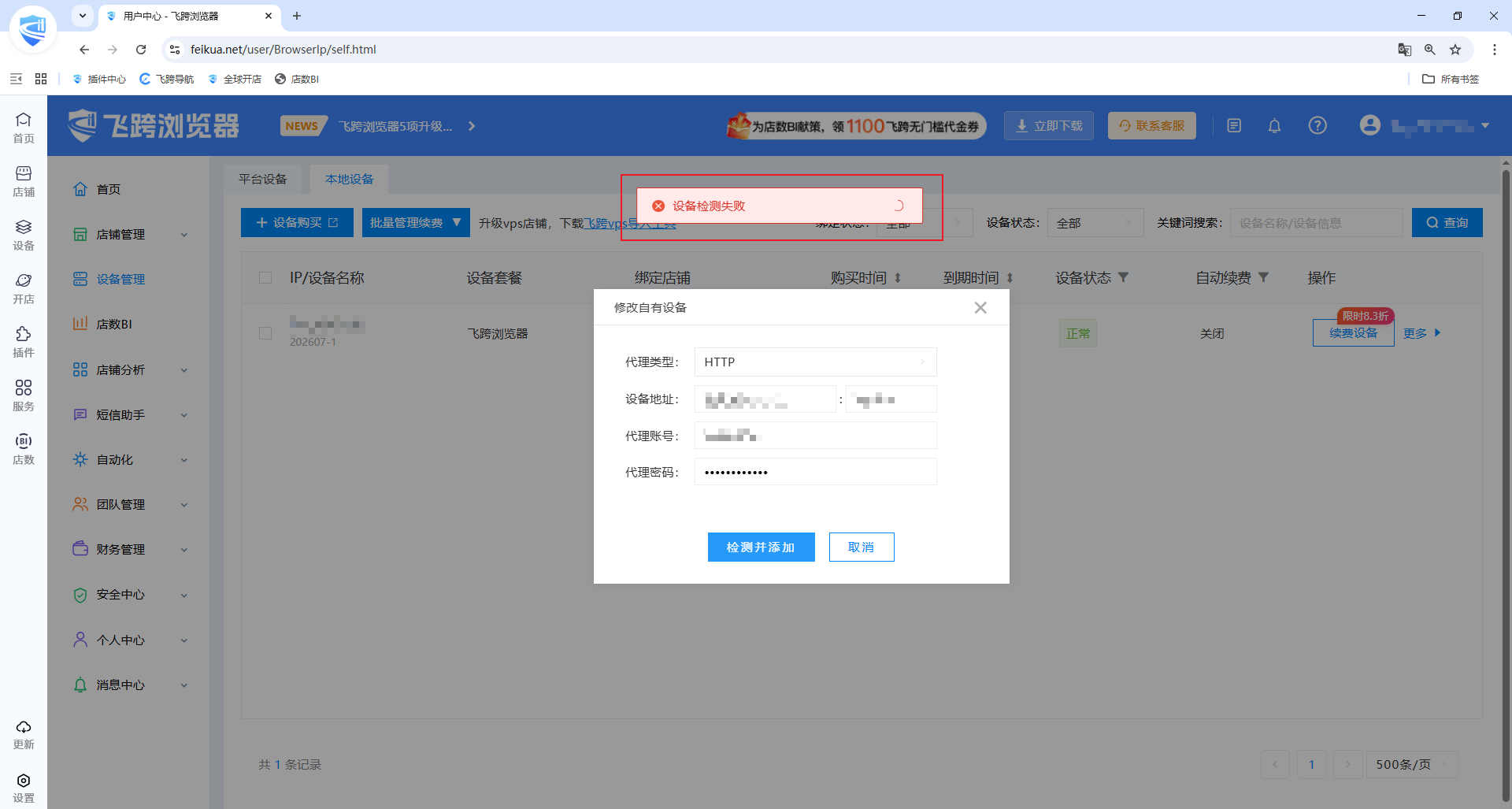Viewport: 1512px width, 809px height.
Task: Open the help question-mark icon in the header
Action: [1317, 126]
